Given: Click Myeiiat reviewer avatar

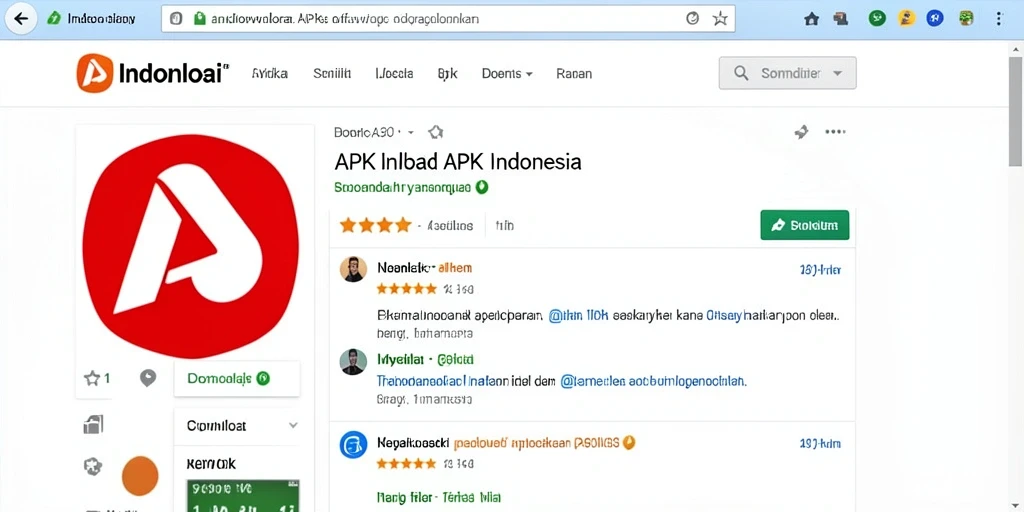Looking at the screenshot, I should 353,362.
